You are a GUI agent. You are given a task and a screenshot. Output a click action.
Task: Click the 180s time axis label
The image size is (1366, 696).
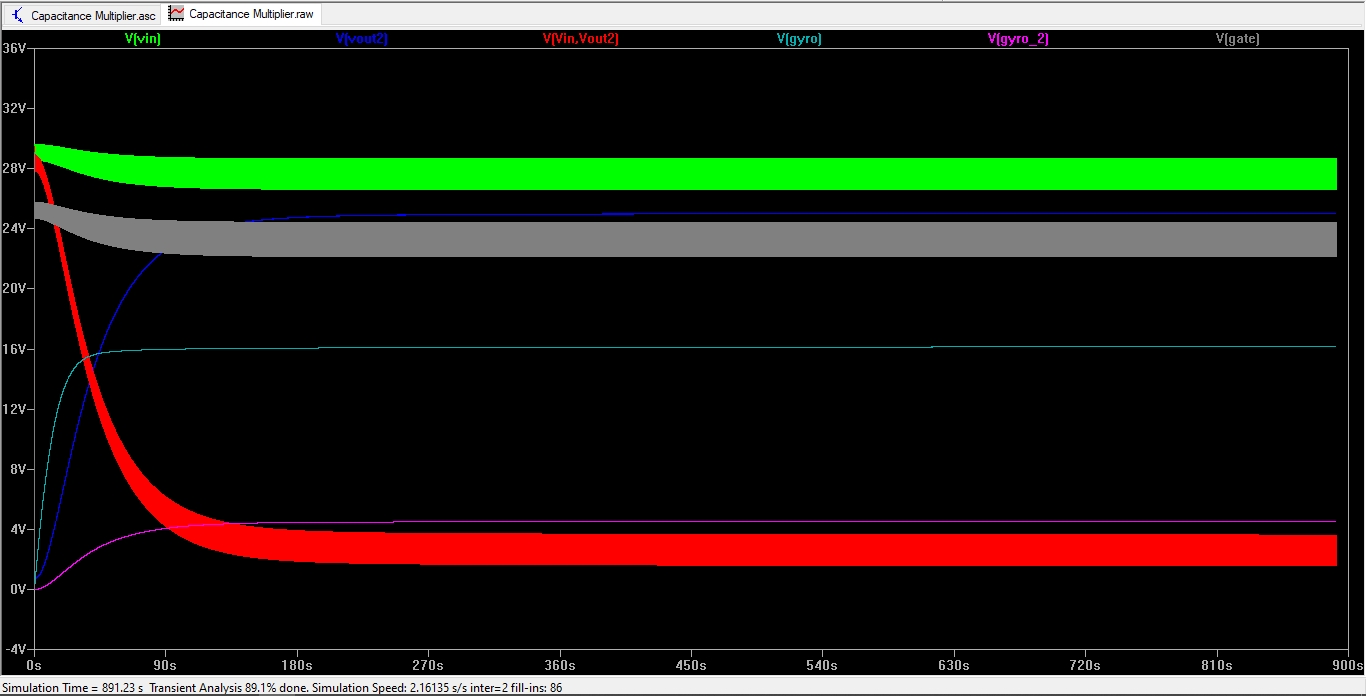(297, 665)
